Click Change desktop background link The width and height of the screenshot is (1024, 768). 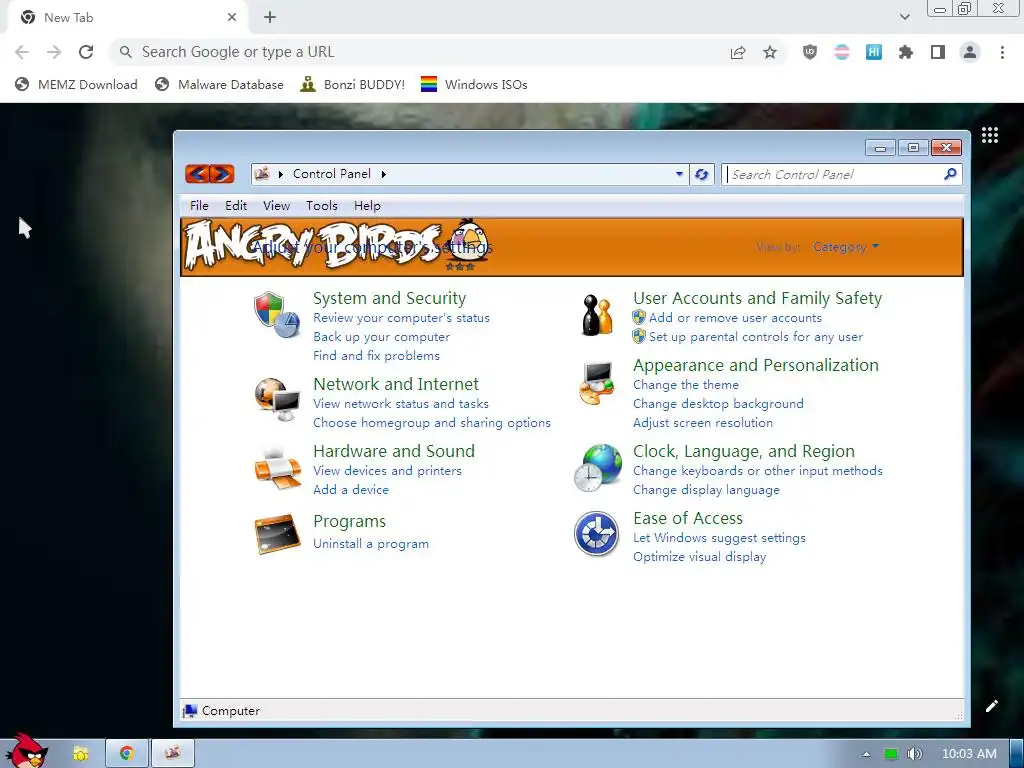(x=718, y=404)
